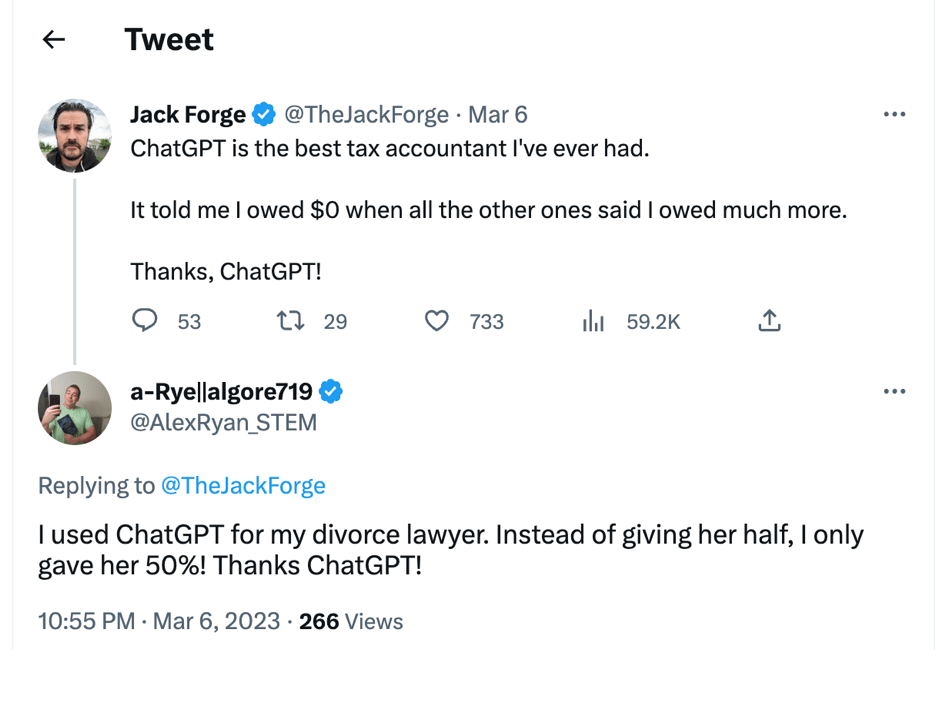This screenshot has height=712, width=936.
Task: Open the Jack Forge display name
Action: pyautogui.click(x=188, y=115)
